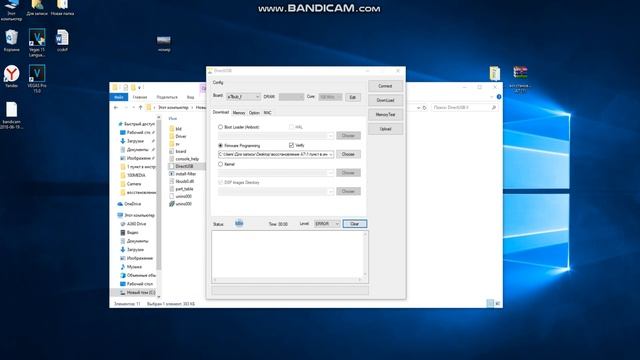The width and height of the screenshot is (640, 360).
Task: Click the DownLoad button
Action: 385,100
